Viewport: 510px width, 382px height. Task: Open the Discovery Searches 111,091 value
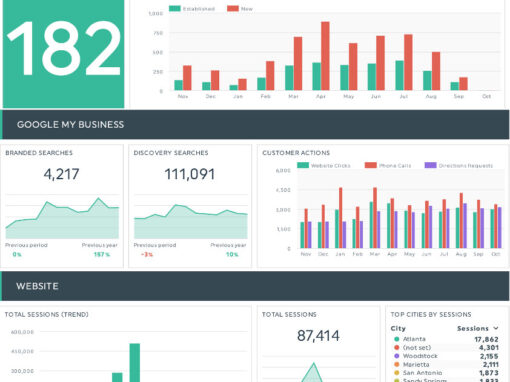190,174
